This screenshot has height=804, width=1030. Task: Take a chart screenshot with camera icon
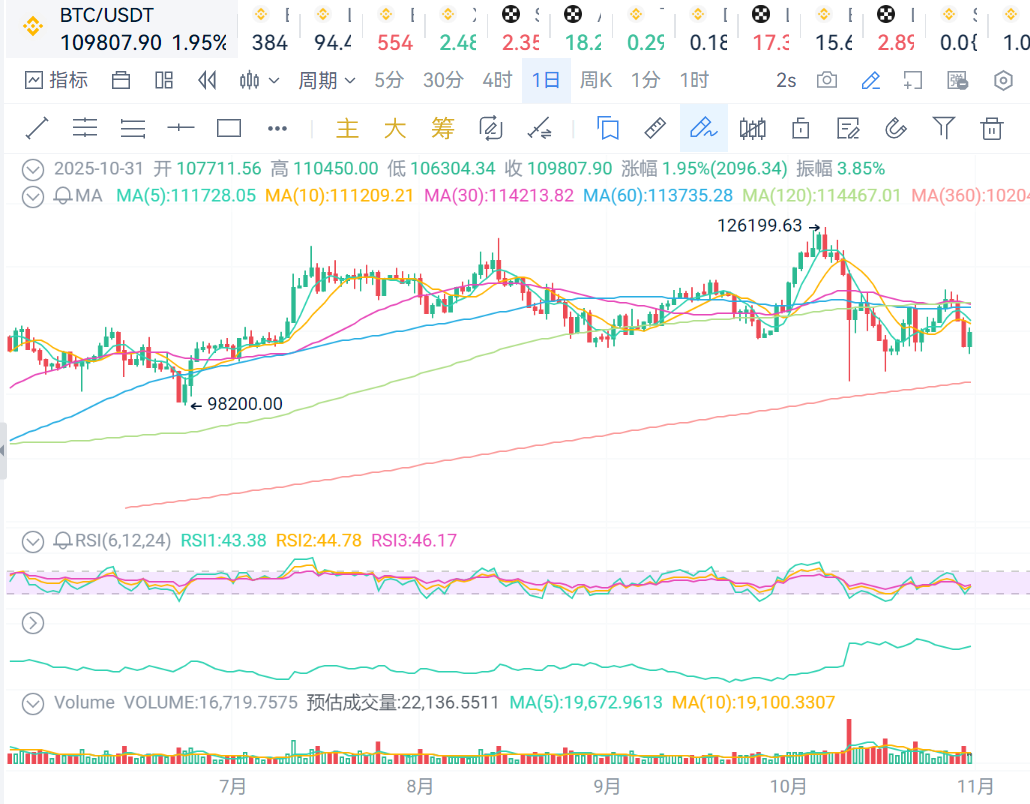pos(827,80)
